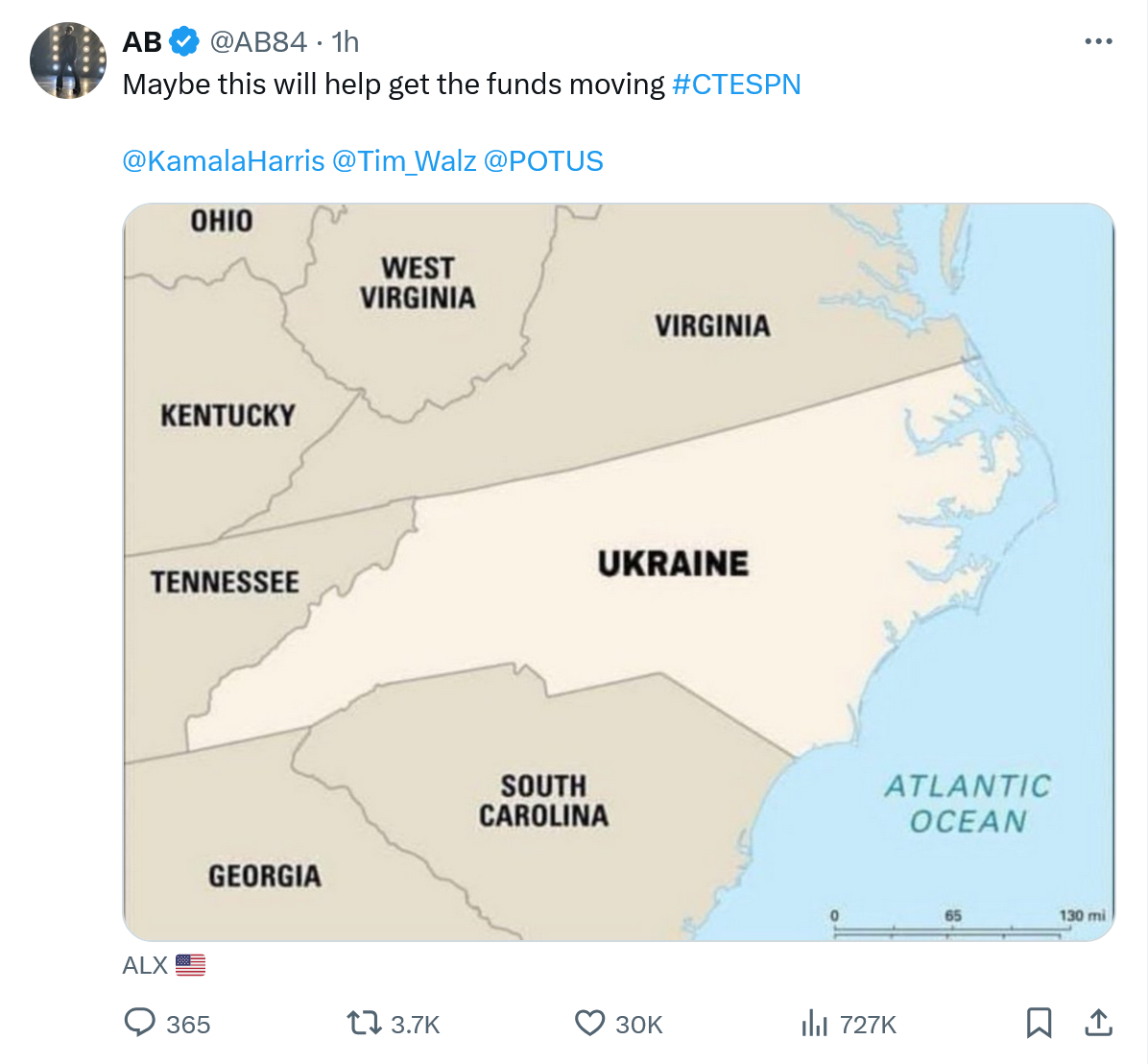Like the post with the heart icon
The image size is (1148, 1064).
589,1023
